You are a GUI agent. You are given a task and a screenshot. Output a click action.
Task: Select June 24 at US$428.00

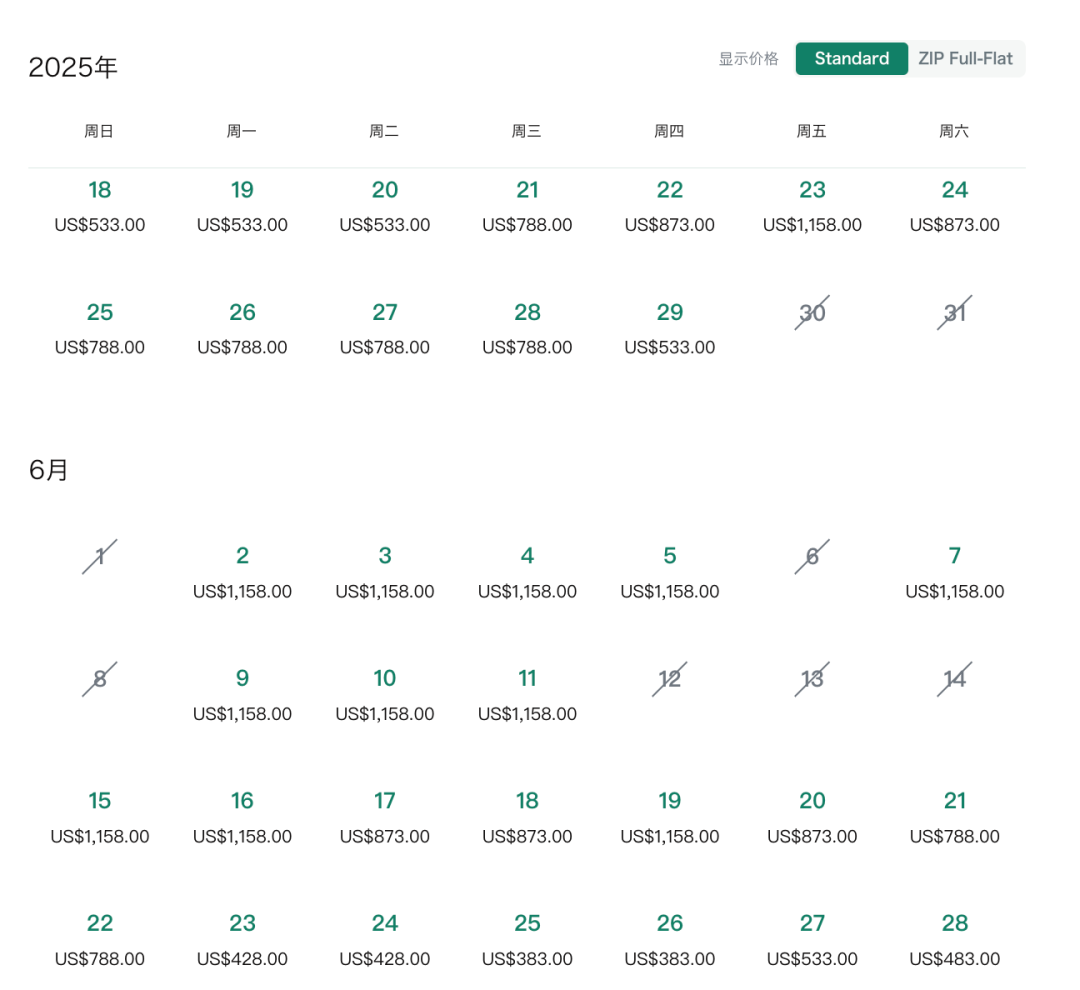pyautogui.click(x=385, y=940)
